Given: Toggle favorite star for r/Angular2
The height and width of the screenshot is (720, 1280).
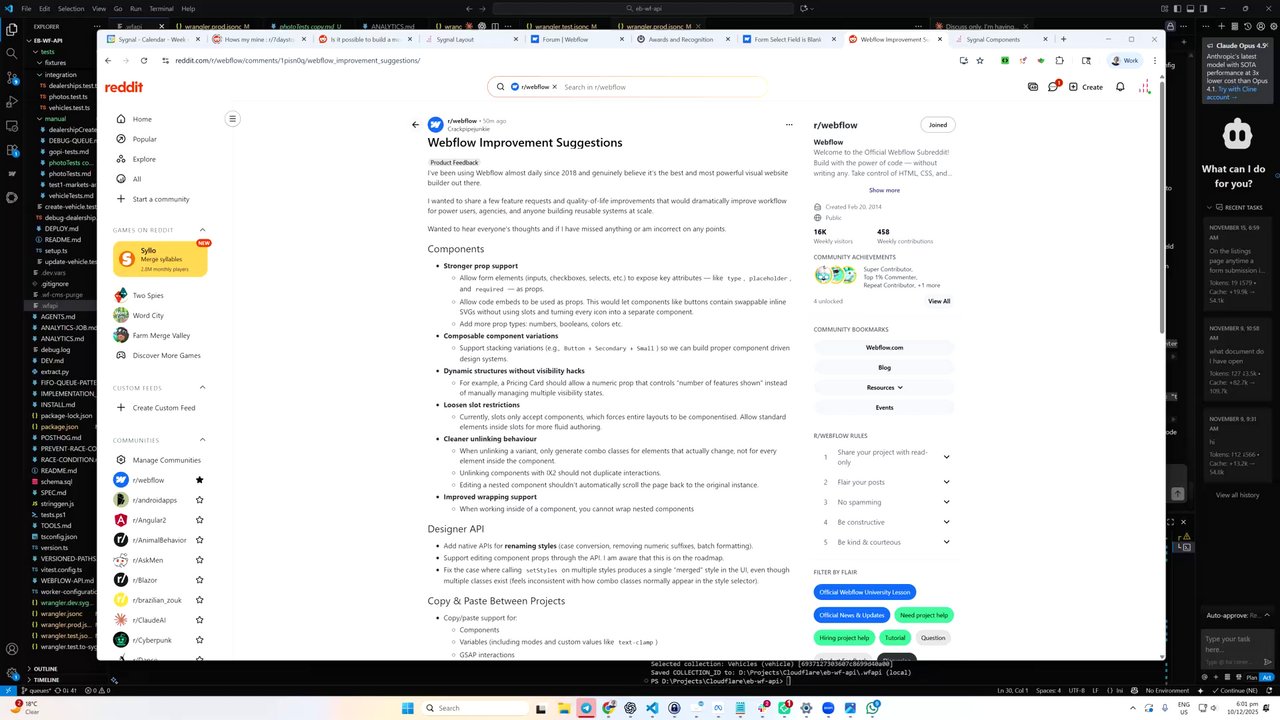Looking at the screenshot, I should point(200,520).
